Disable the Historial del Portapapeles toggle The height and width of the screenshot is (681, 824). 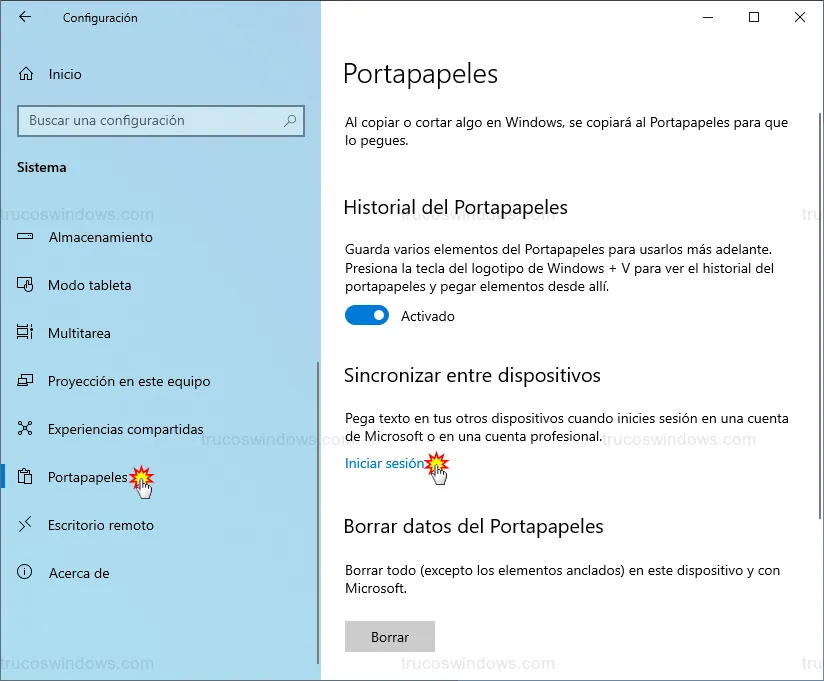[x=366, y=316]
